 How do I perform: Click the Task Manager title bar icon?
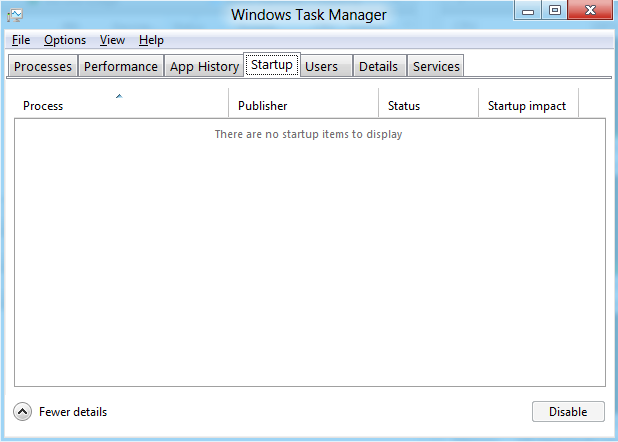coord(15,15)
